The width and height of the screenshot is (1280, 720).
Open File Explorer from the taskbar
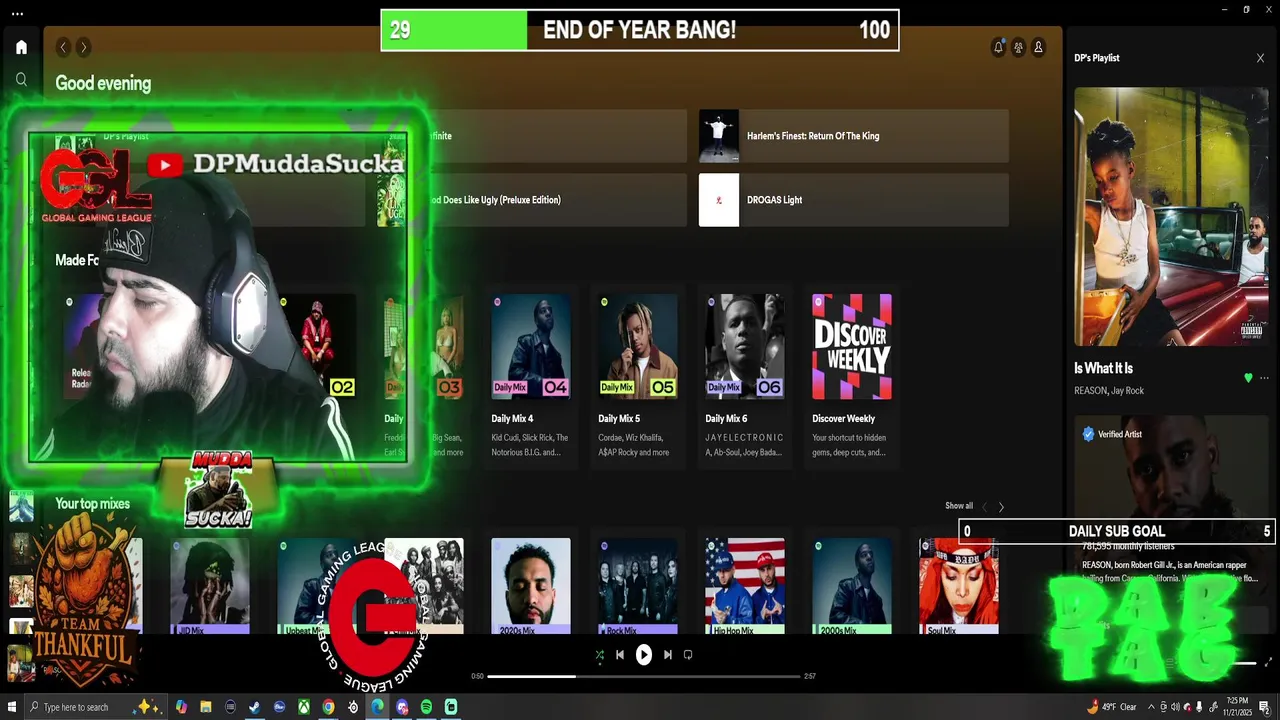pos(205,707)
